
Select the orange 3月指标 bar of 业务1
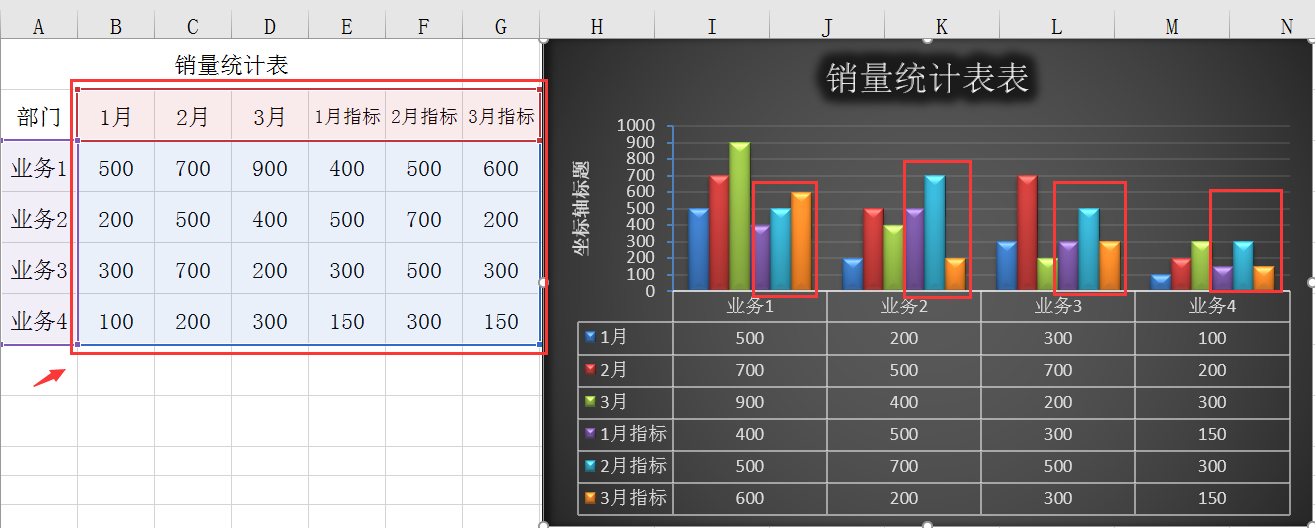click(801, 242)
